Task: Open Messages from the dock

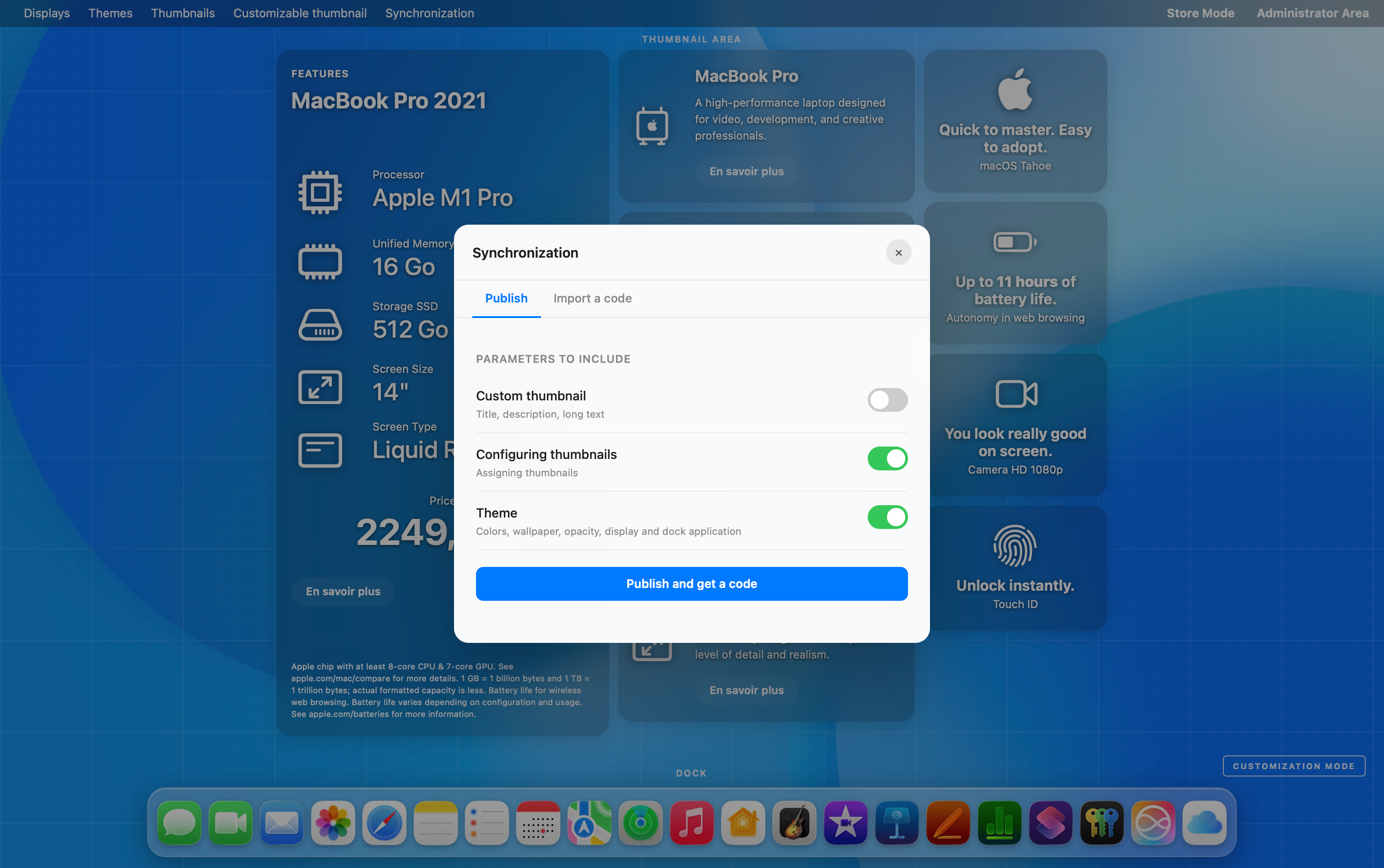Action: (x=179, y=823)
